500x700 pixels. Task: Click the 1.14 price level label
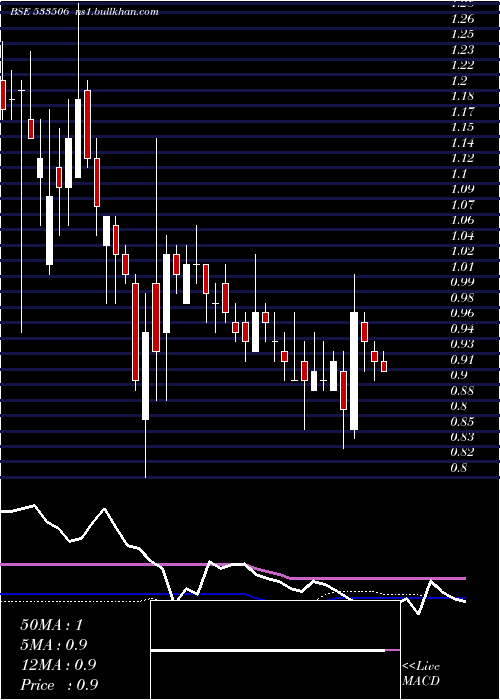[462, 143]
